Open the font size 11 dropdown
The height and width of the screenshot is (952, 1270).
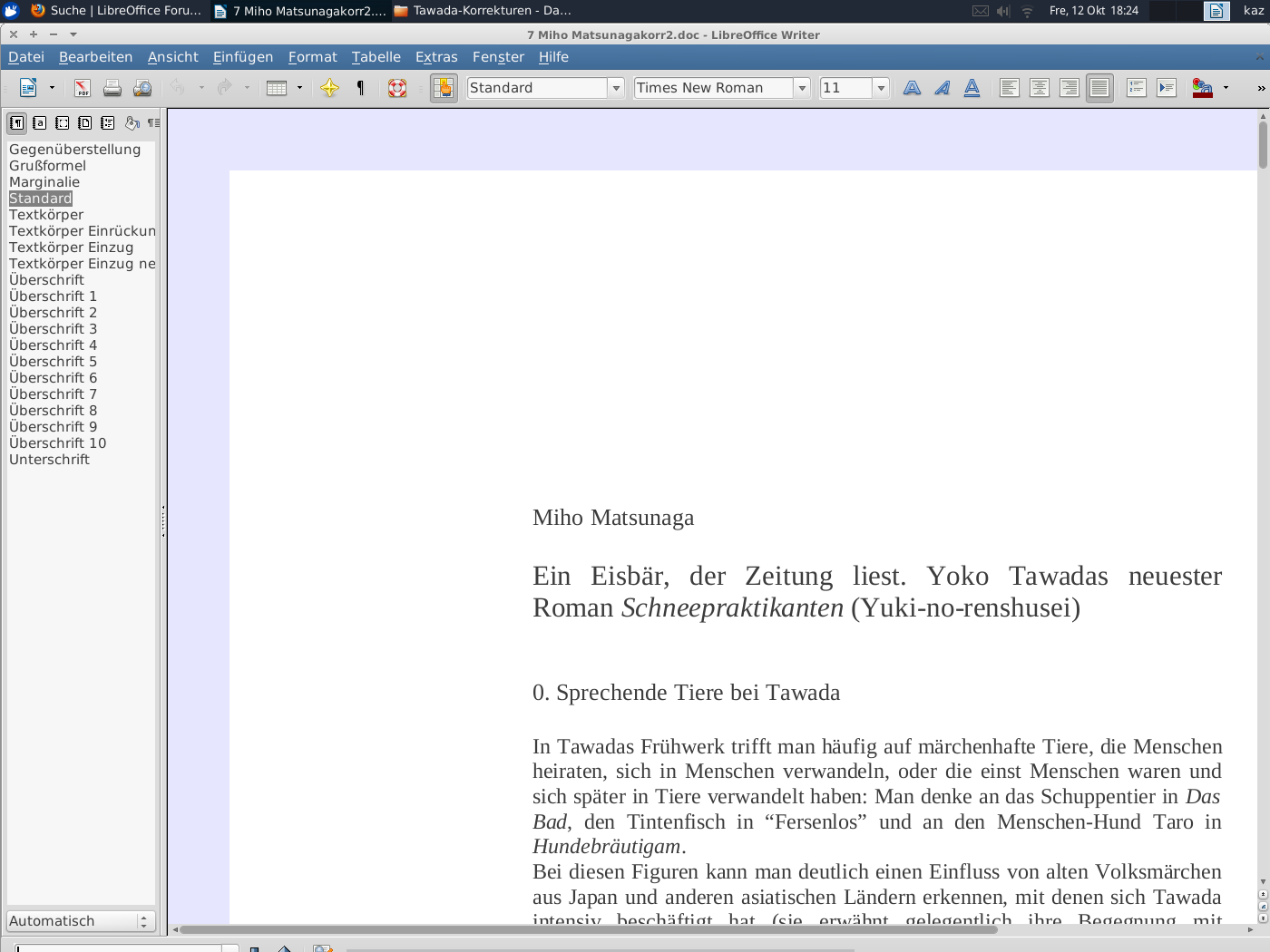pos(881,88)
